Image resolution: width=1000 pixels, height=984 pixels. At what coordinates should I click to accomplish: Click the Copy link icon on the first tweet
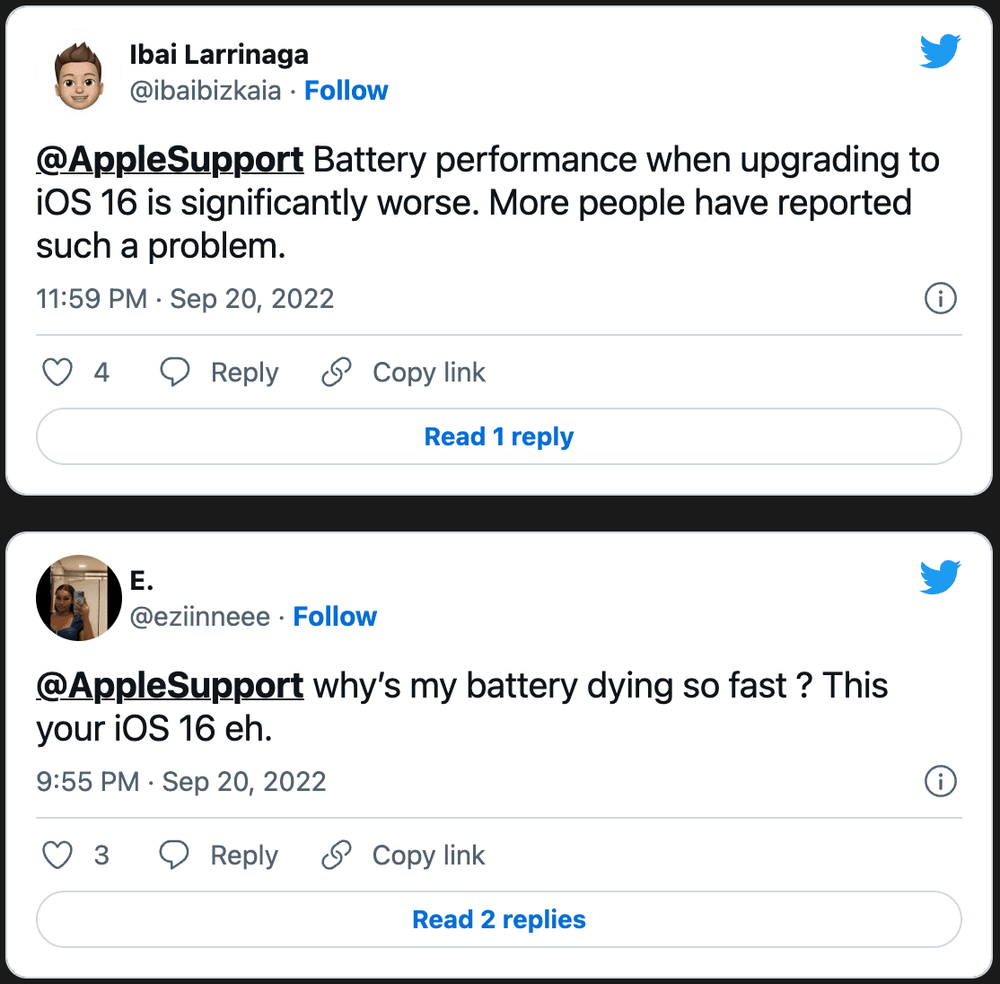point(336,371)
